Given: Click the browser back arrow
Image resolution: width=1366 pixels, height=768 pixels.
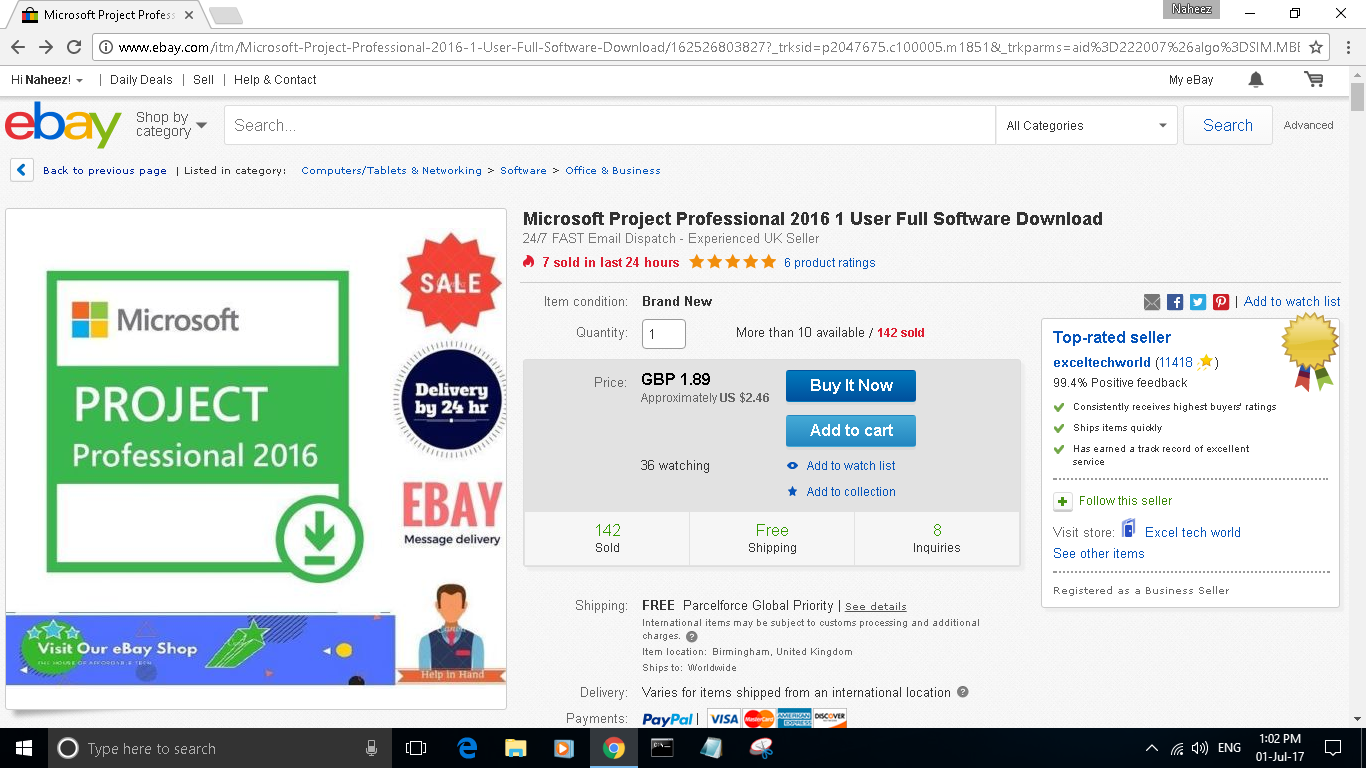Looking at the screenshot, I should 18,47.
